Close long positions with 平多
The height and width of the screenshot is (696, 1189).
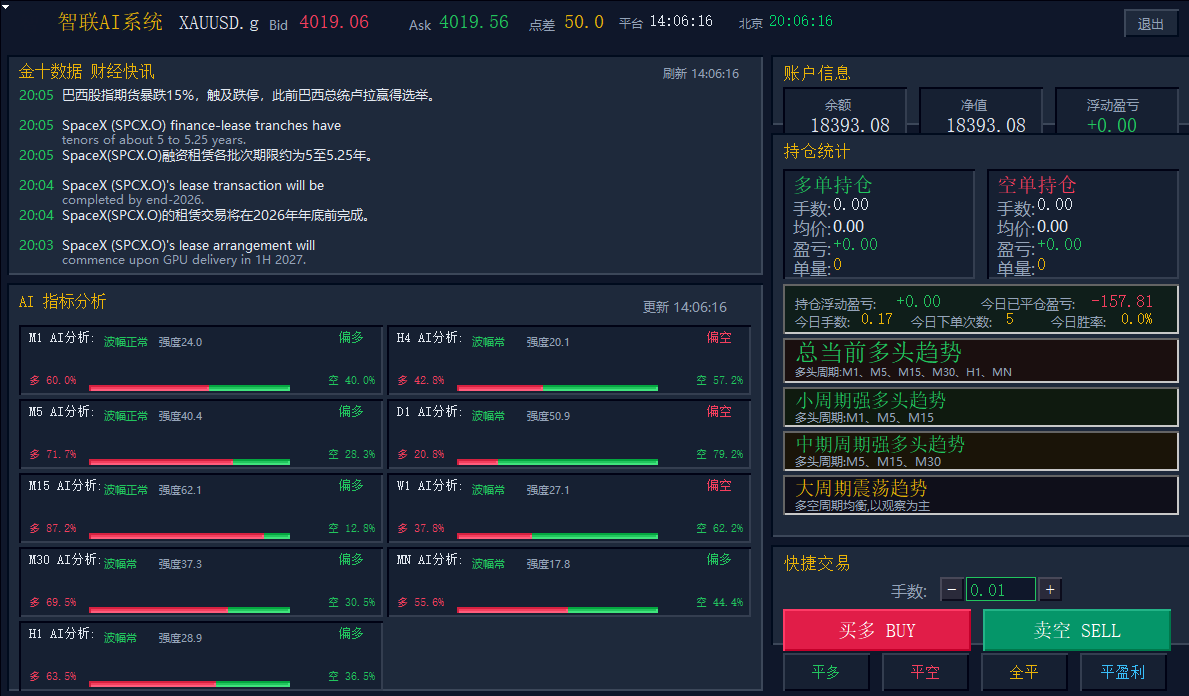[x=826, y=672]
